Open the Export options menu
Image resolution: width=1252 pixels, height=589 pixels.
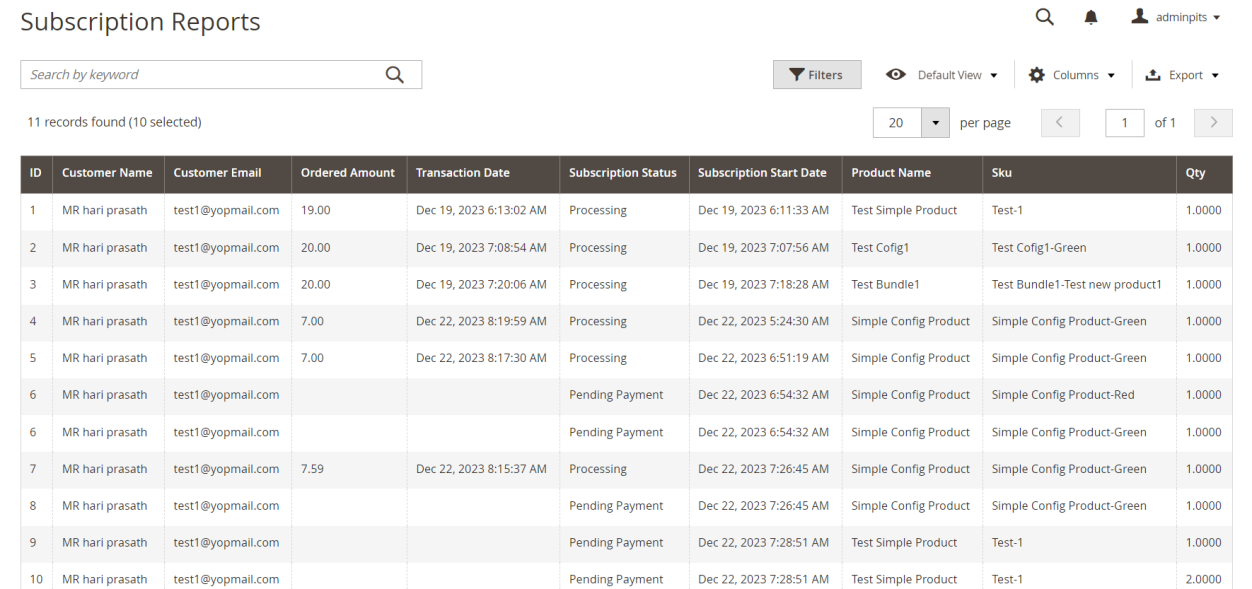[x=1182, y=75]
